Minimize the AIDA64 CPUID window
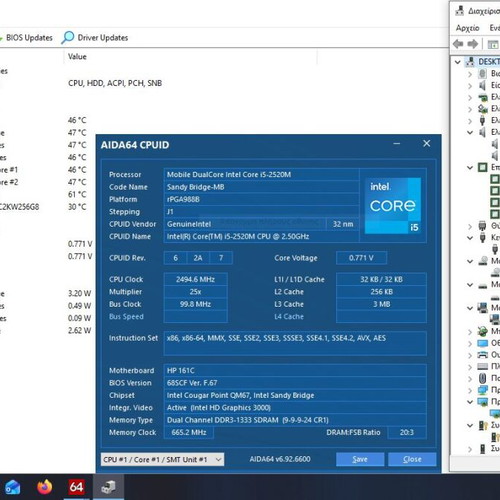This screenshot has height=500, width=500. (x=397, y=144)
